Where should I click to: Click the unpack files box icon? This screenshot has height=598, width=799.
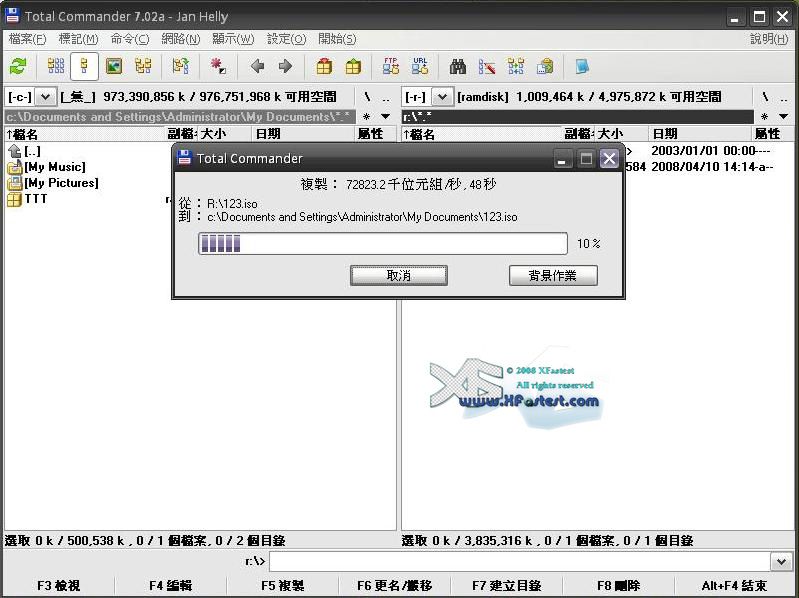tap(353, 66)
